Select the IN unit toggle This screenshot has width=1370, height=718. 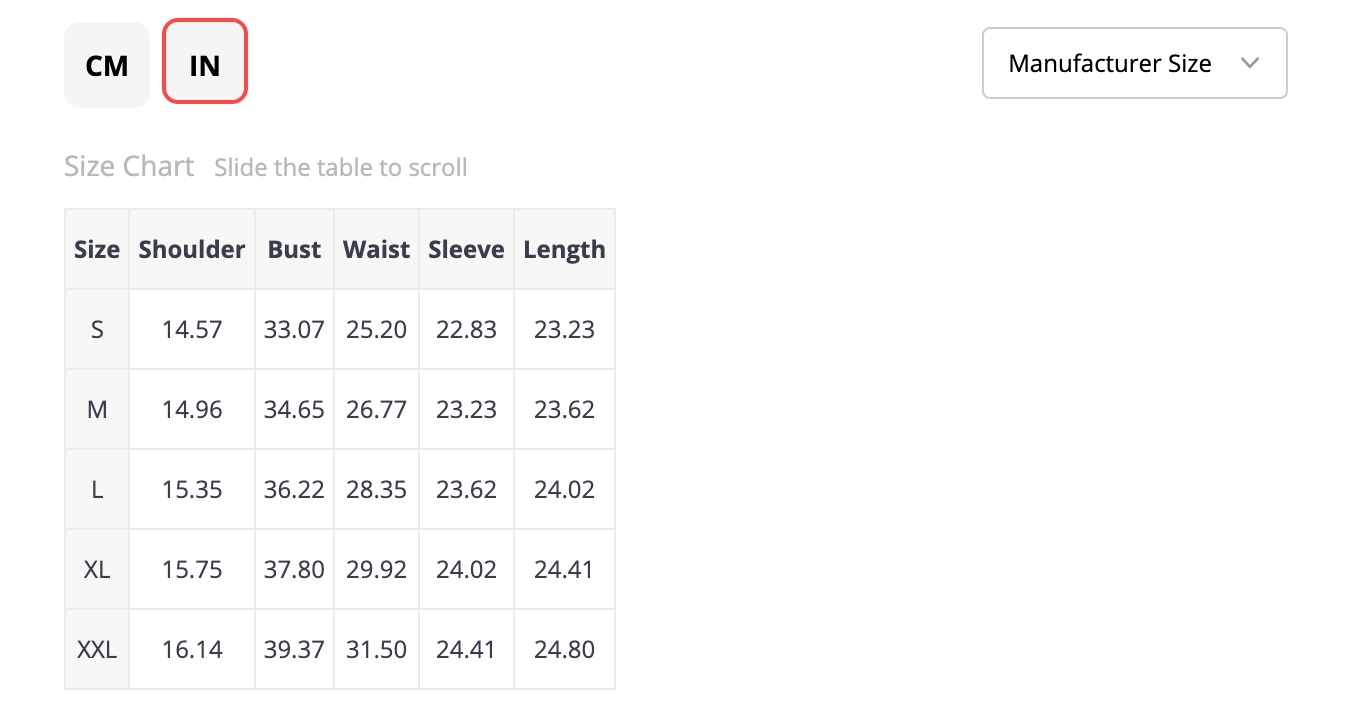click(205, 65)
